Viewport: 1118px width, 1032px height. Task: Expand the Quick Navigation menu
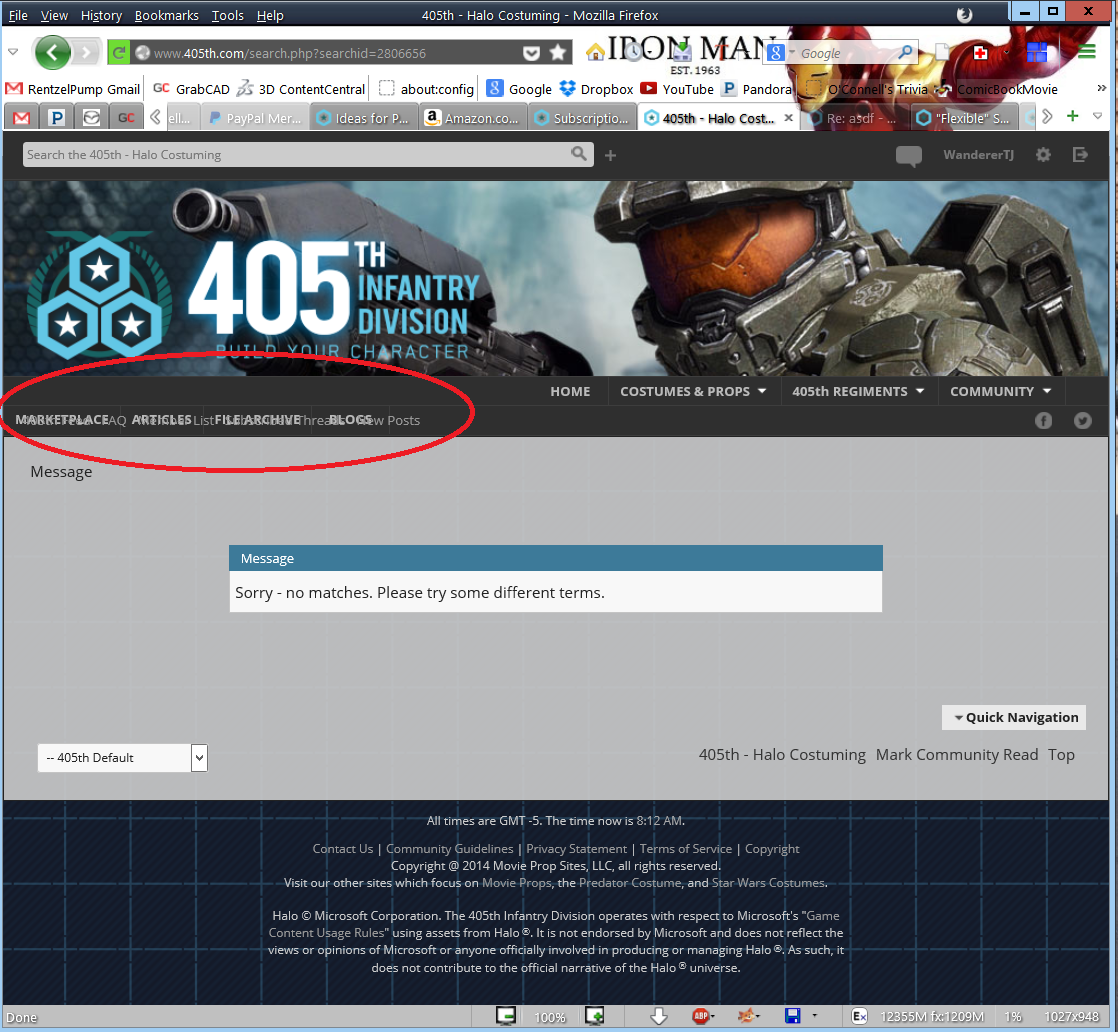(x=1013, y=717)
